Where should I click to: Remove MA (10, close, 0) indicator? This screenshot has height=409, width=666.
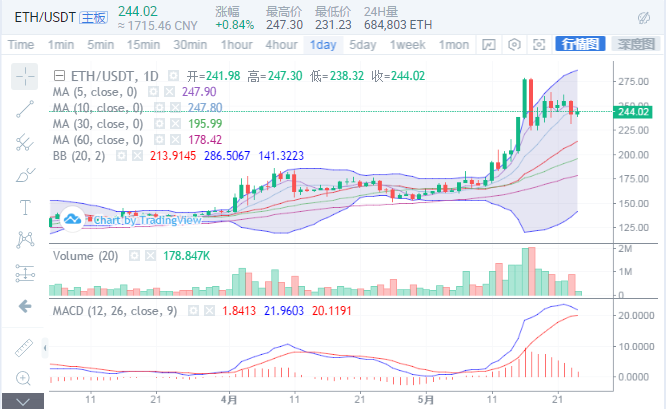tap(175, 107)
